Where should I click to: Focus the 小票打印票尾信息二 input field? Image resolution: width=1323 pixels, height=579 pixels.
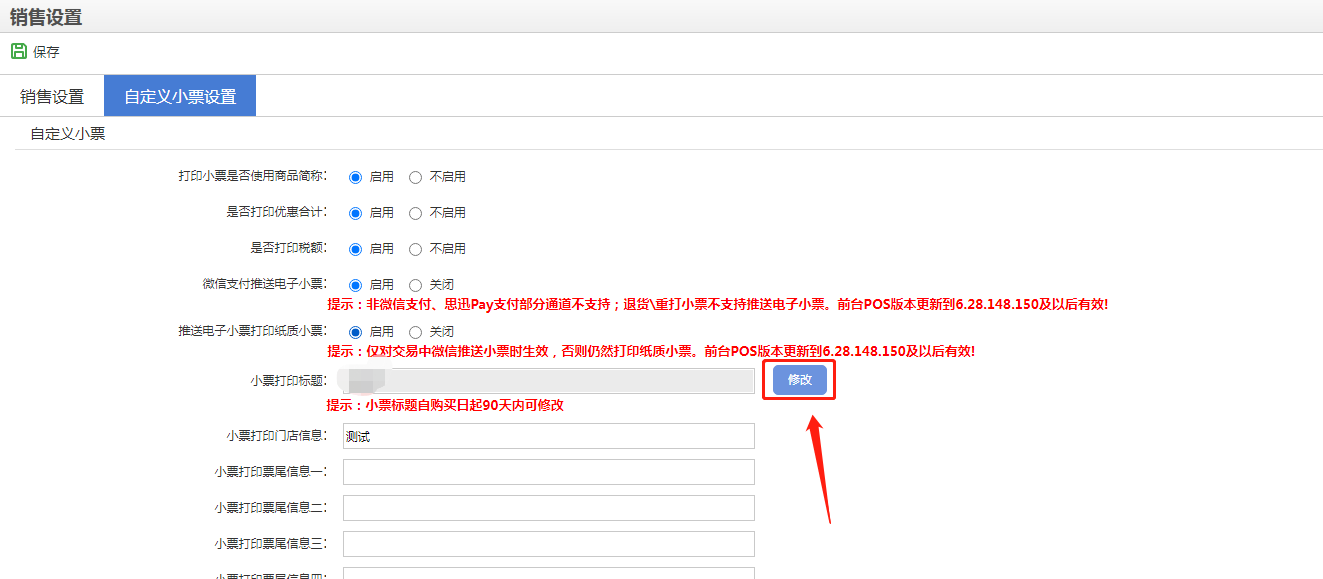[x=548, y=508]
